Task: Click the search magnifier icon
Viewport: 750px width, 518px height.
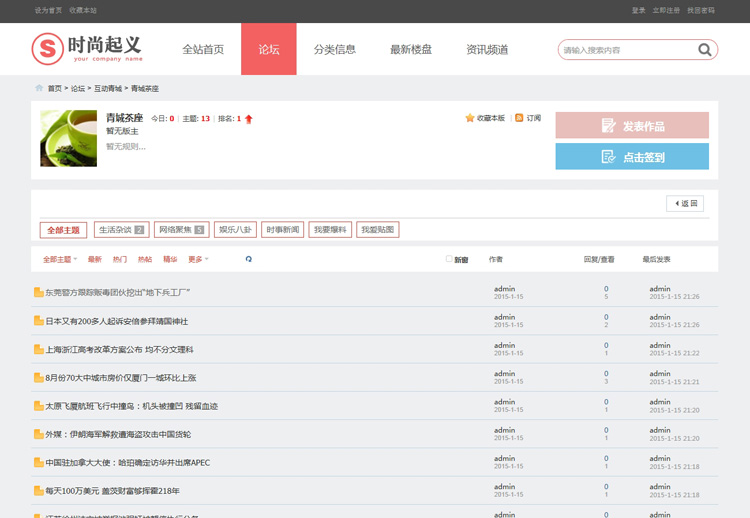Action: point(705,50)
